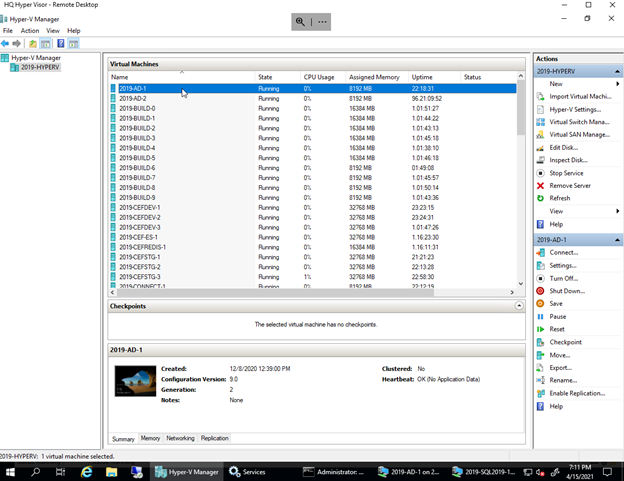
Task: Click the horizontal scroll right arrow
Action: pos(512,292)
